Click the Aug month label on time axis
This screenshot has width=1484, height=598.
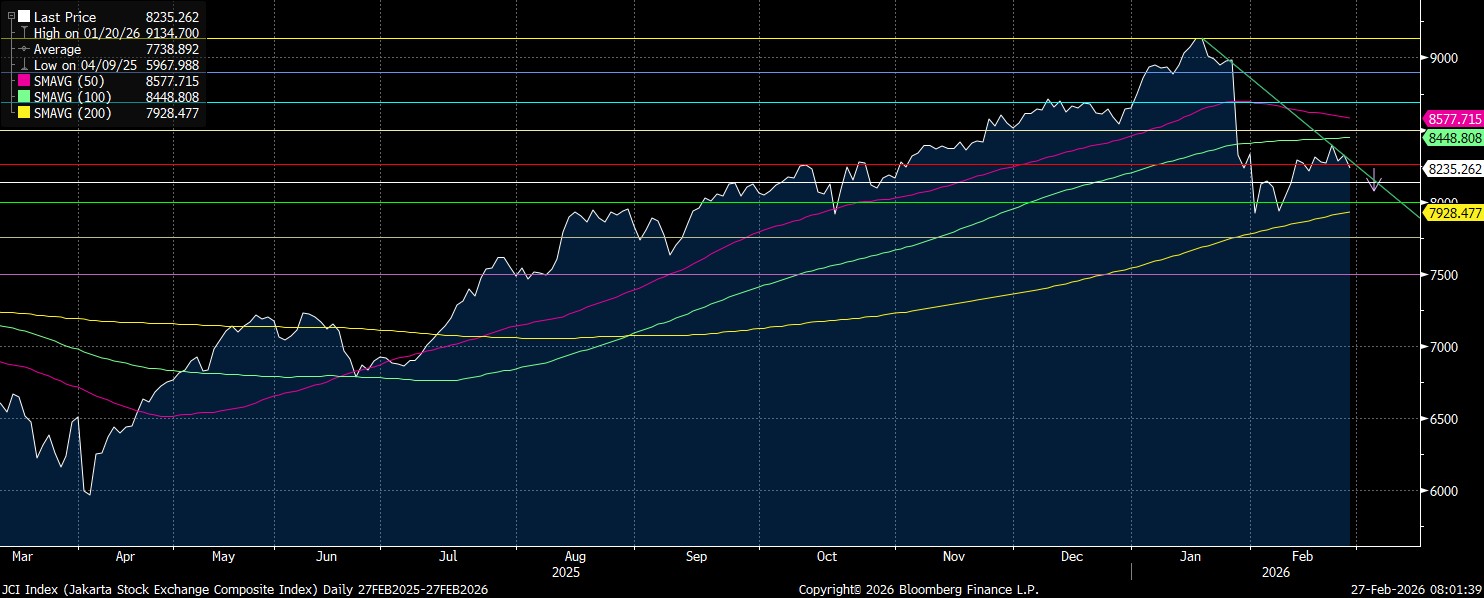(x=574, y=555)
